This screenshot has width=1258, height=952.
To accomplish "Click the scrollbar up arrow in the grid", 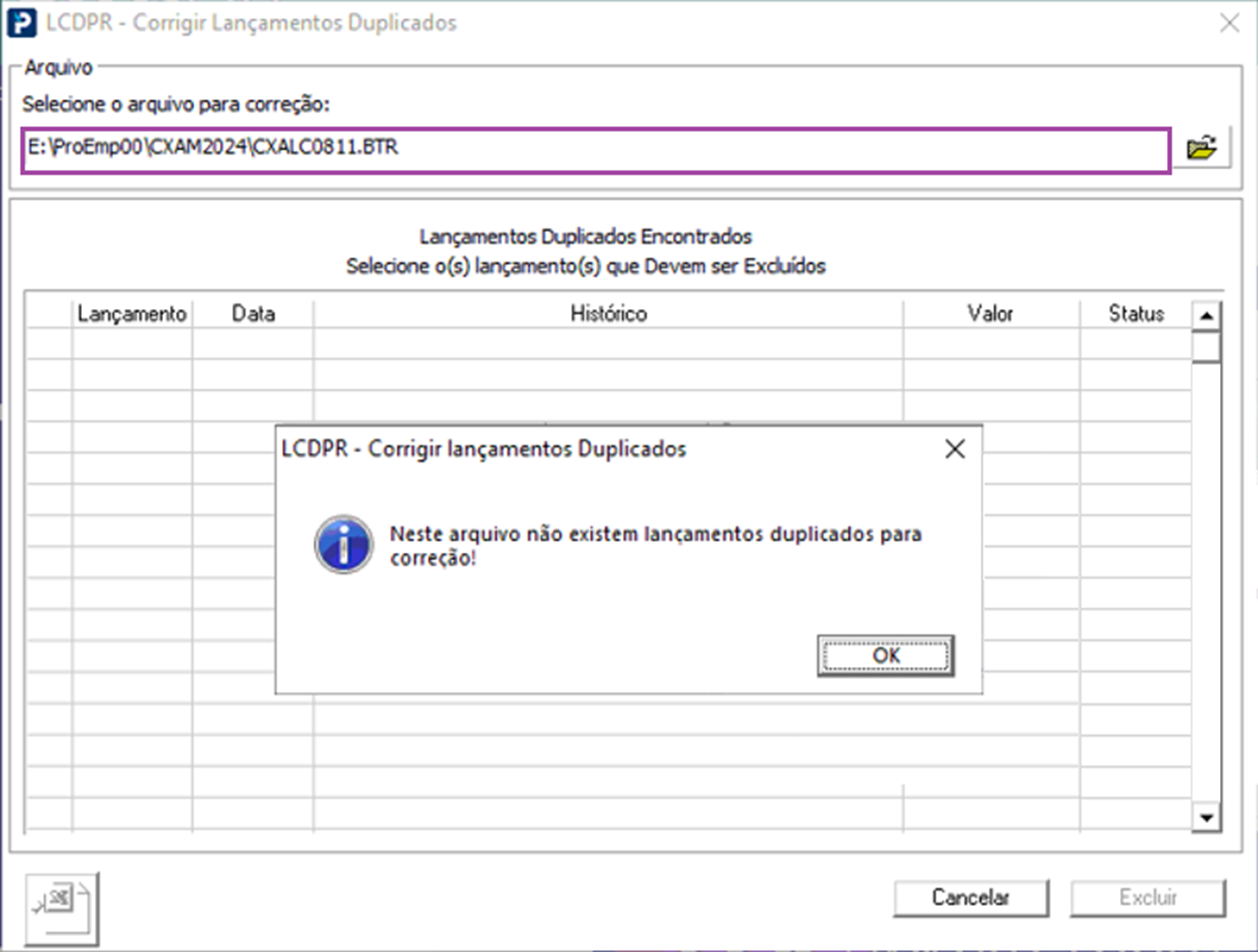I will tap(1207, 316).
